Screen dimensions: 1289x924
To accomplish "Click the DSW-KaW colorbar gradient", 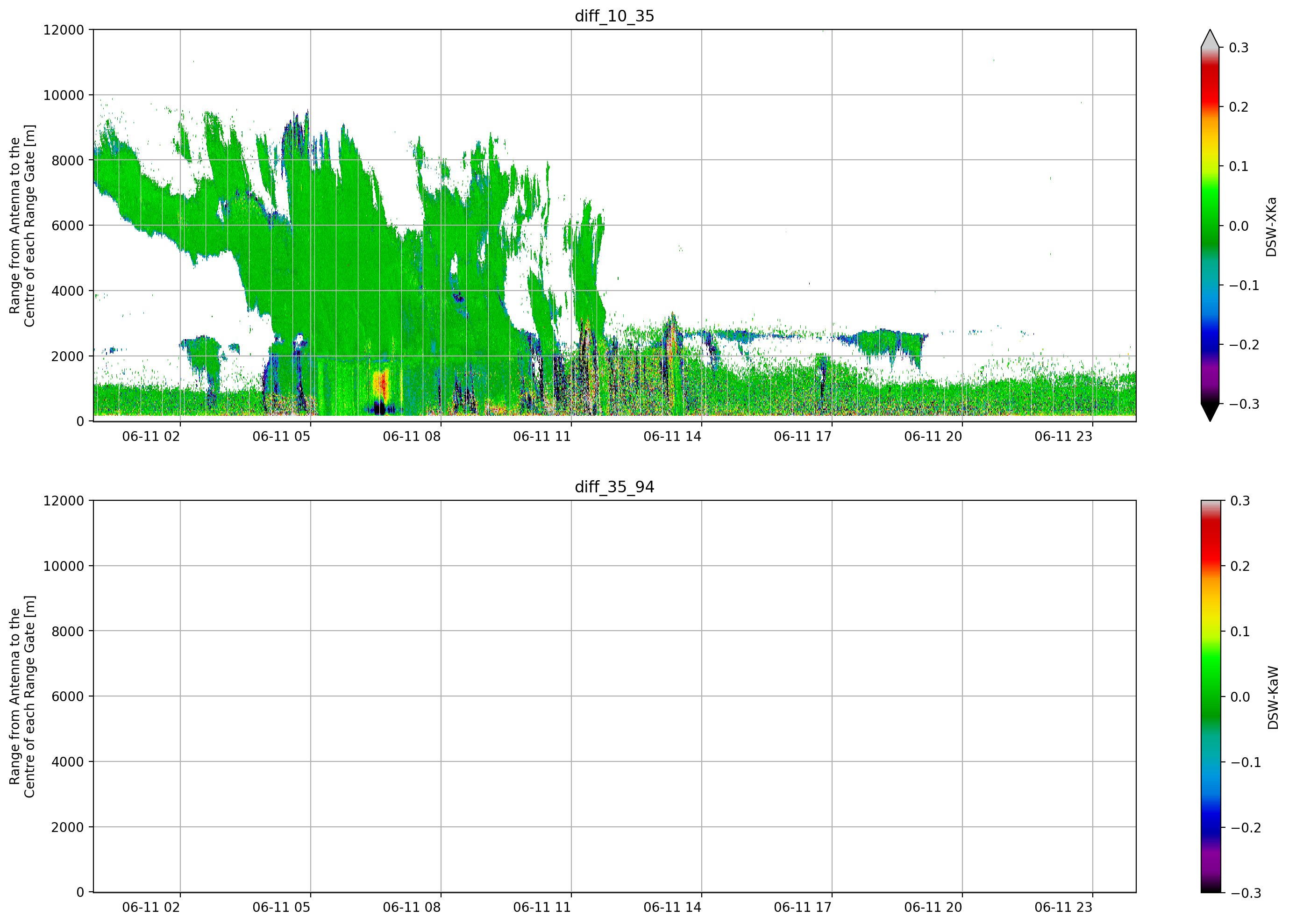I will (1210, 697).
